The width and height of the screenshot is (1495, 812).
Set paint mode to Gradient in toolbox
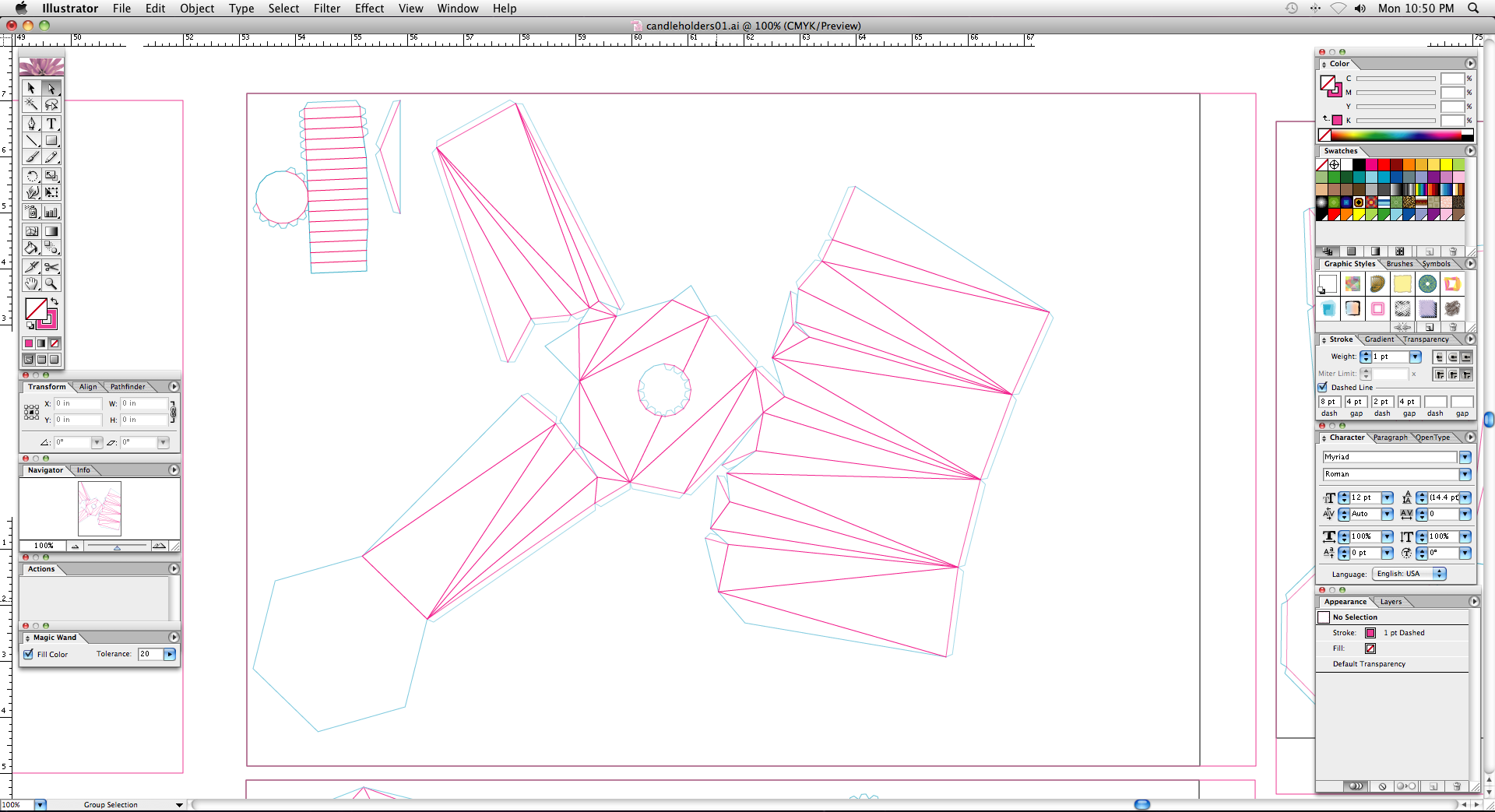click(41, 343)
